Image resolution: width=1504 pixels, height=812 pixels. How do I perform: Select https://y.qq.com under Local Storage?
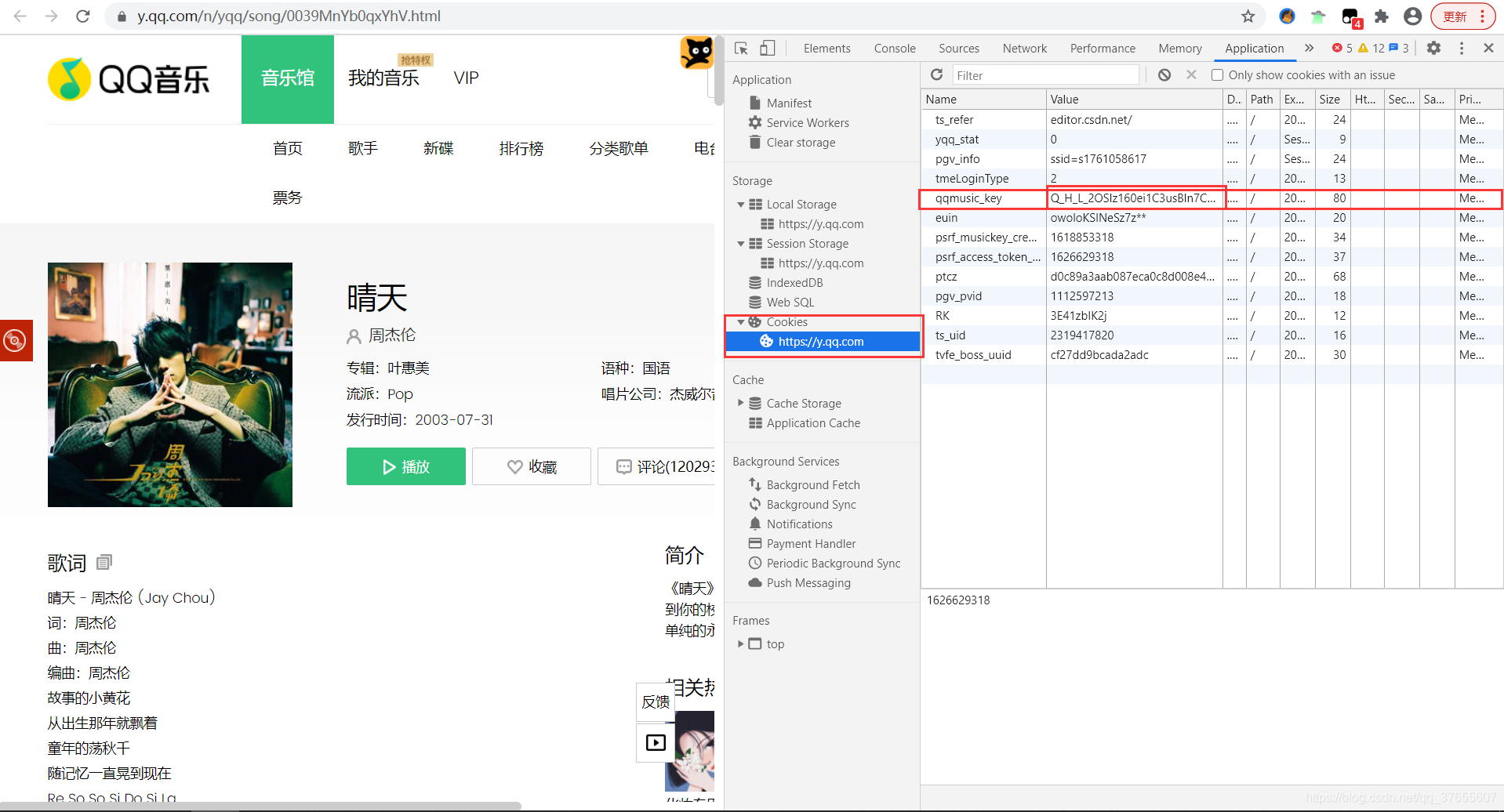tap(820, 224)
